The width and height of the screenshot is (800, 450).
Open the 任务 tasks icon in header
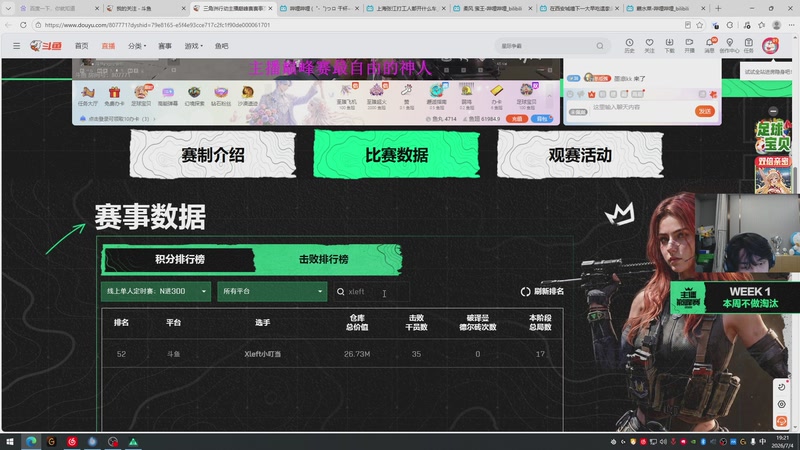[x=748, y=45]
